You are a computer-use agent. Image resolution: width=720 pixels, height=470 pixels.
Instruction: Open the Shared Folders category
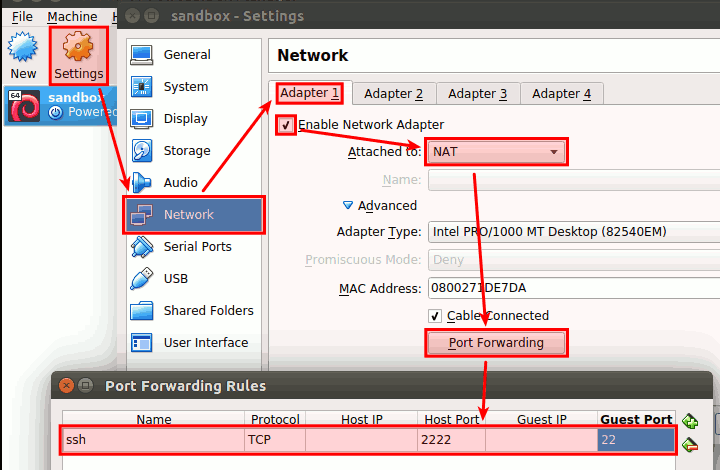coord(193,311)
